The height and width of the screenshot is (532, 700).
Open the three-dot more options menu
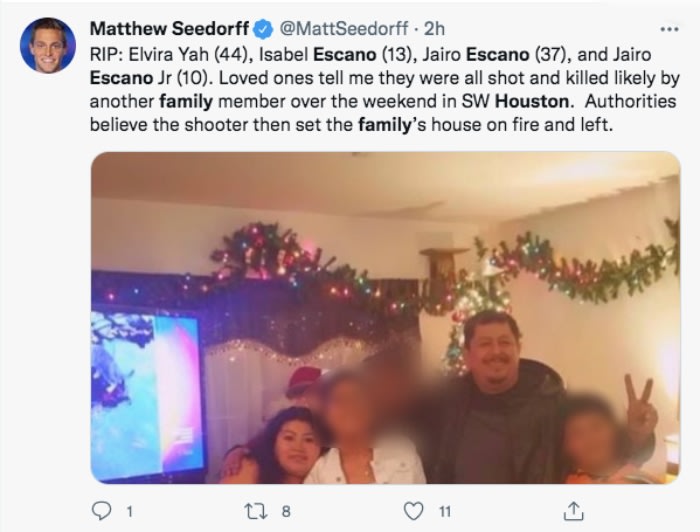coord(669,29)
